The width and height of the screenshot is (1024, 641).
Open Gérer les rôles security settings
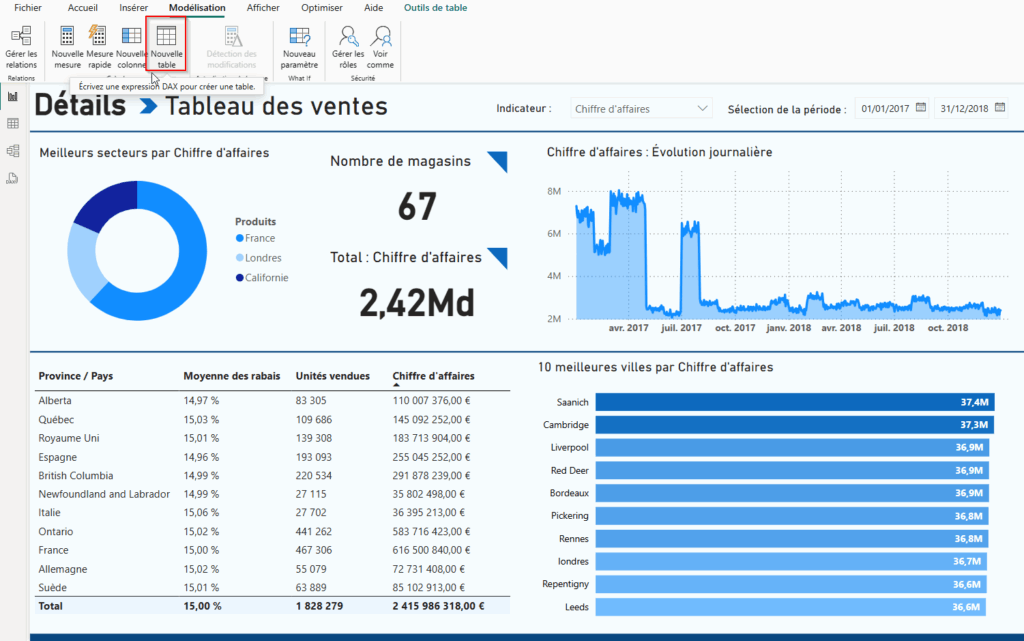point(347,46)
